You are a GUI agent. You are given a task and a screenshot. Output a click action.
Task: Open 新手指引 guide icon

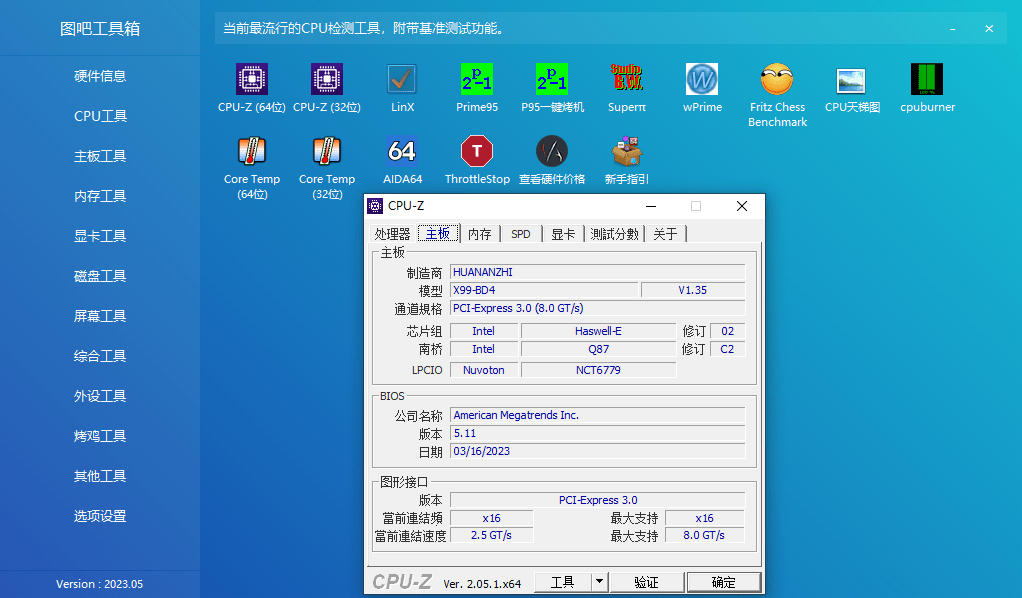tap(627, 151)
